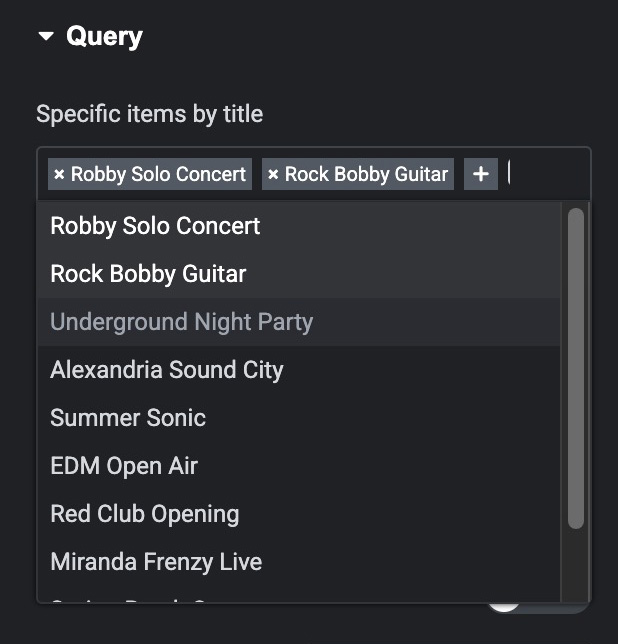Remove the Robby Solo Concert tag
618x644 pixels.
point(59,175)
